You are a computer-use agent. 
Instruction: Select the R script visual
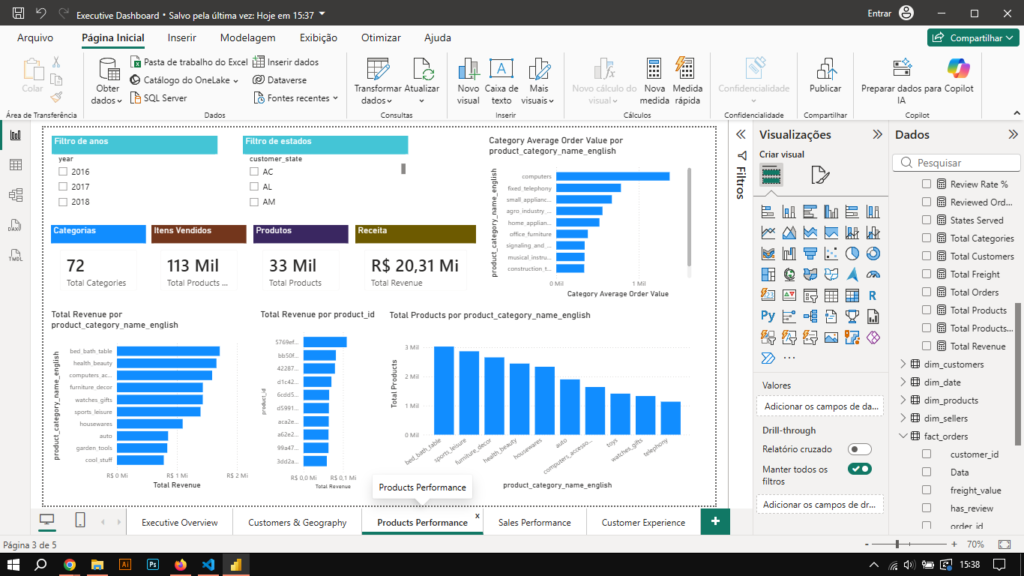coord(873,295)
